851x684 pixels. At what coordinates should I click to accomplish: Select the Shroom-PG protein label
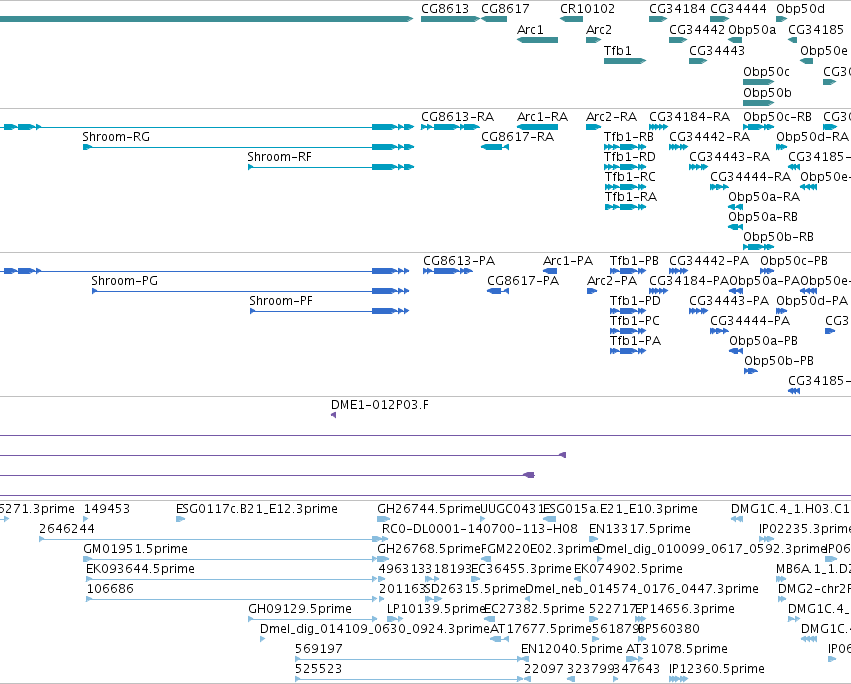pyautogui.click(x=124, y=281)
